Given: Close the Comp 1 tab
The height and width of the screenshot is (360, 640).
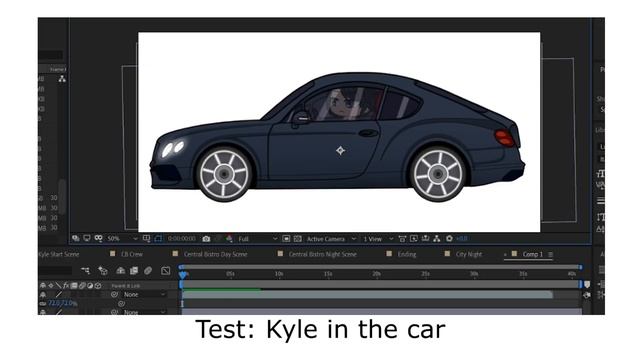Looking at the screenshot, I should click(x=505, y=255).
